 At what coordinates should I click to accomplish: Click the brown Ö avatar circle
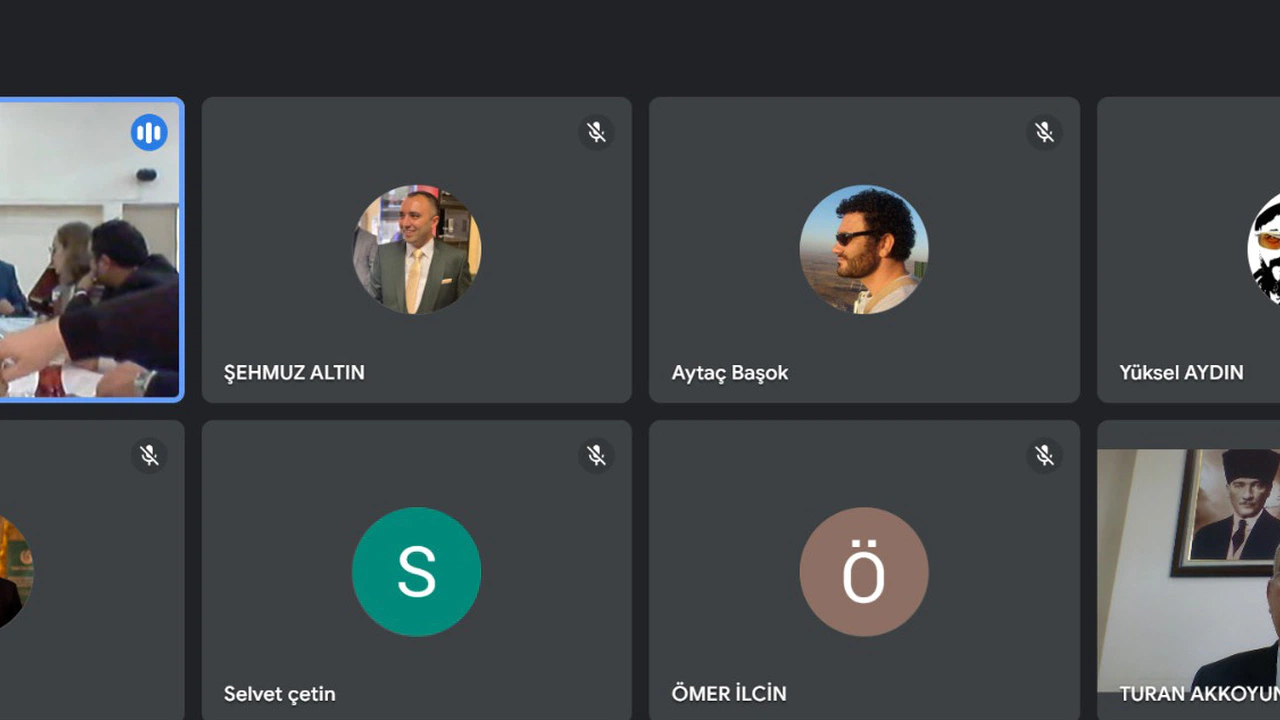coord(864,572)
